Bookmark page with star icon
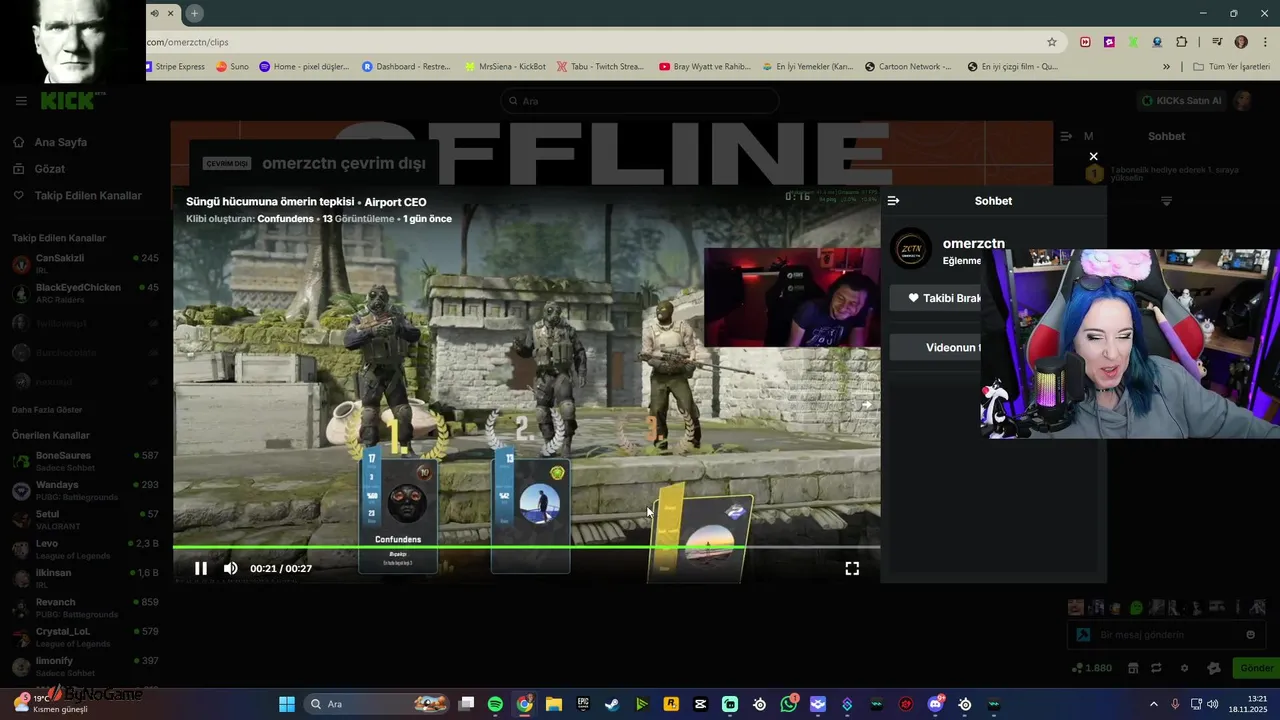The width and height of the screenshot is (1280, 720). click(x=1052, y=42)
